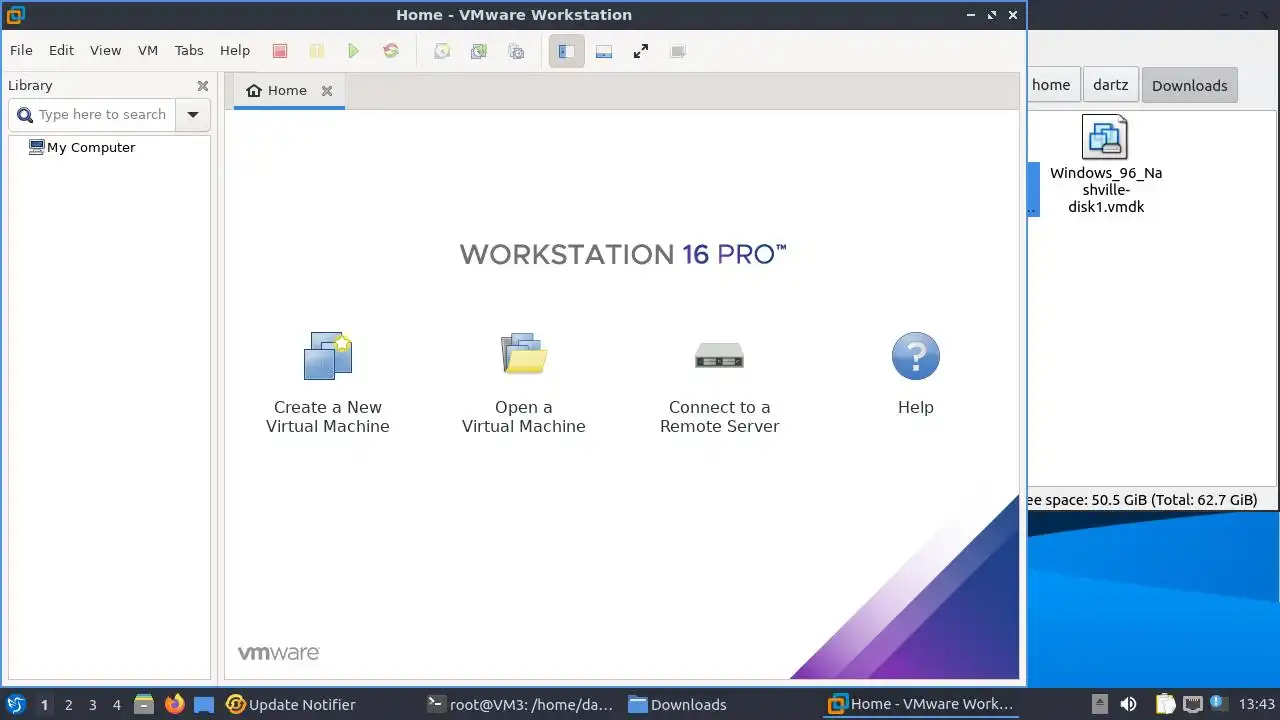Screen dimensions: 1280x720
Task: Click the volume speaker tray icon
Action: (x=1129, y=704)
